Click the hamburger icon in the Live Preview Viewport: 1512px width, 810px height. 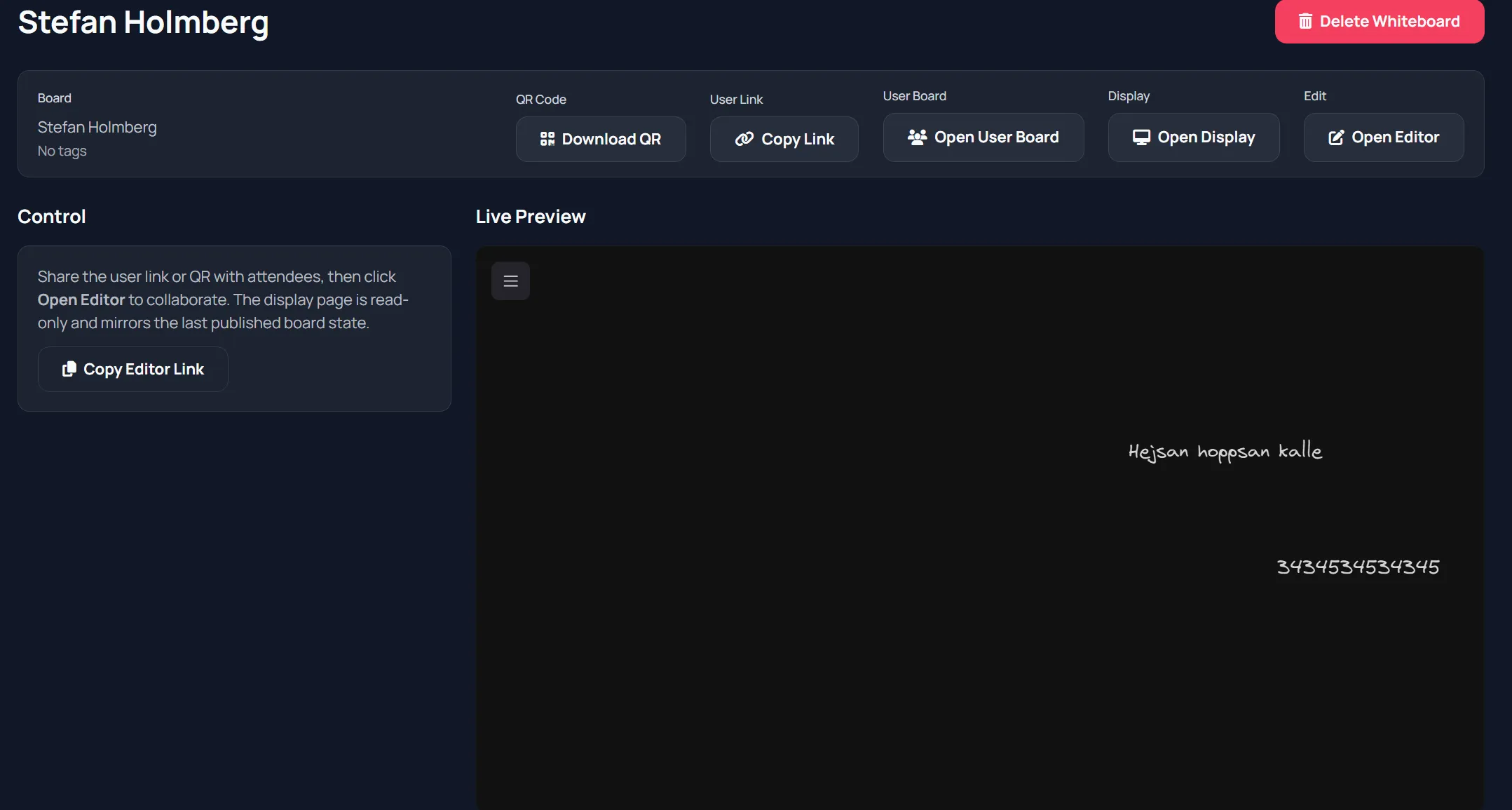(x=510, y=281)
